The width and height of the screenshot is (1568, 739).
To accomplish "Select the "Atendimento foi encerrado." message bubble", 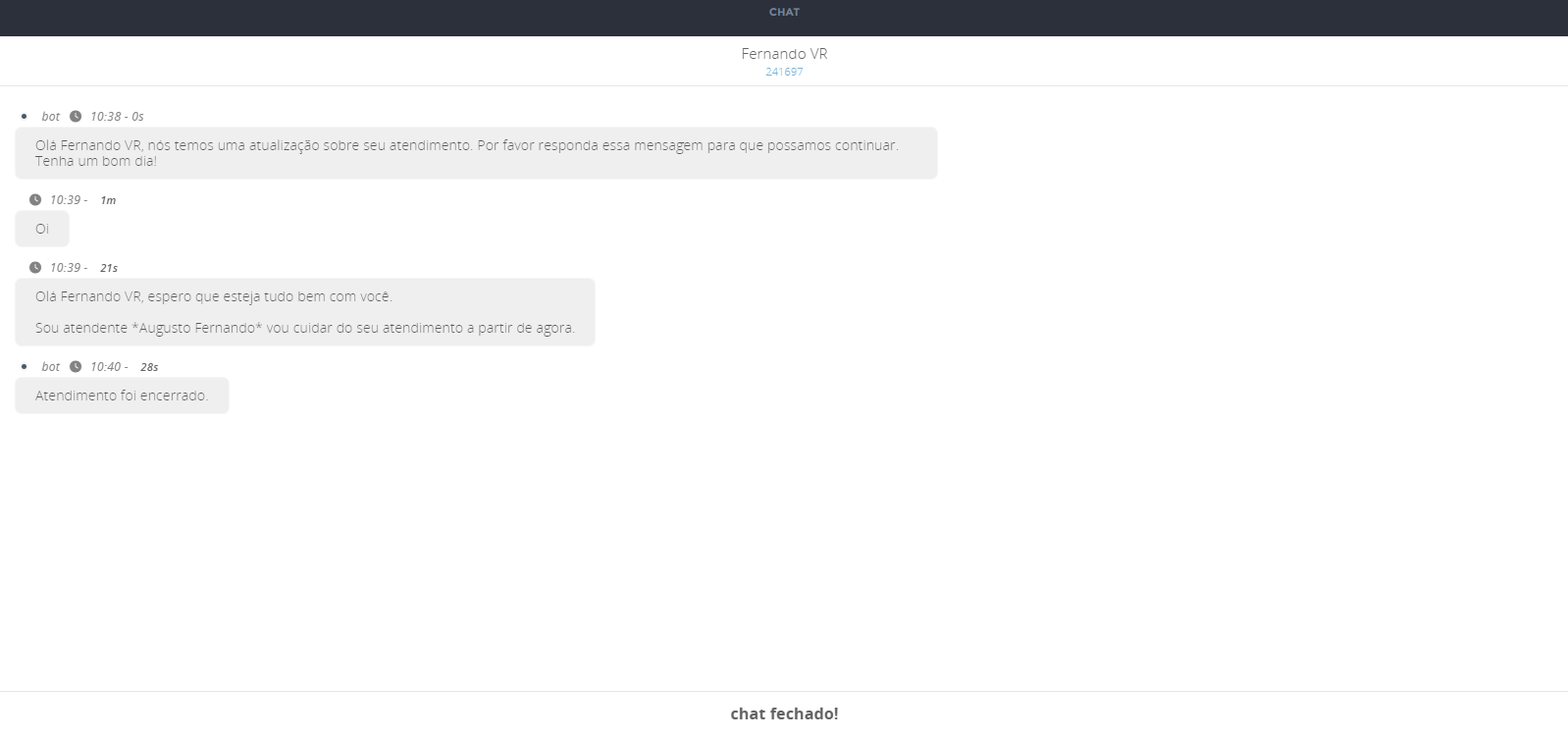I will [x=122, y=396].
